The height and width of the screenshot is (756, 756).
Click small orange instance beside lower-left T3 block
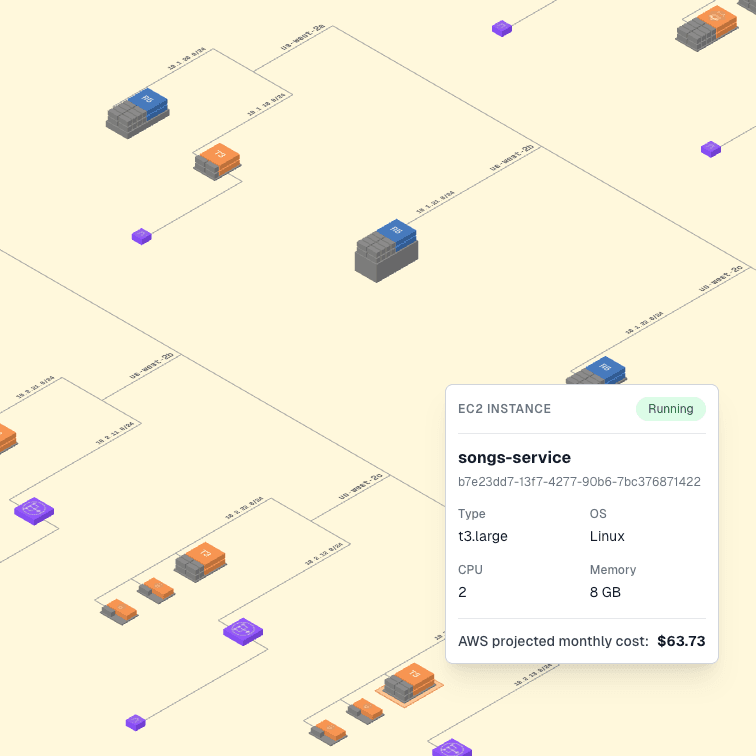(156, 591)
